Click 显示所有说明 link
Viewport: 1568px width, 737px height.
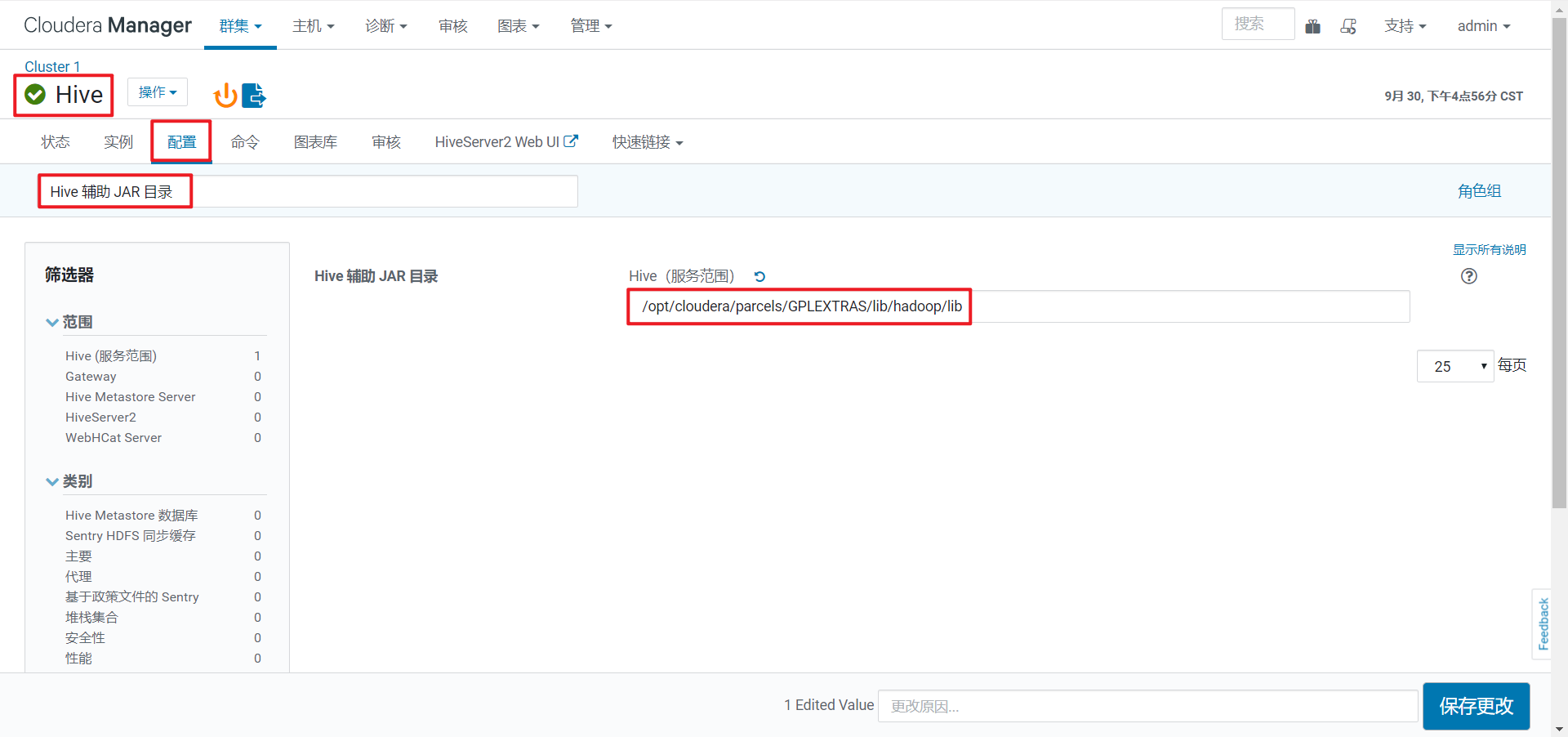1490,250
